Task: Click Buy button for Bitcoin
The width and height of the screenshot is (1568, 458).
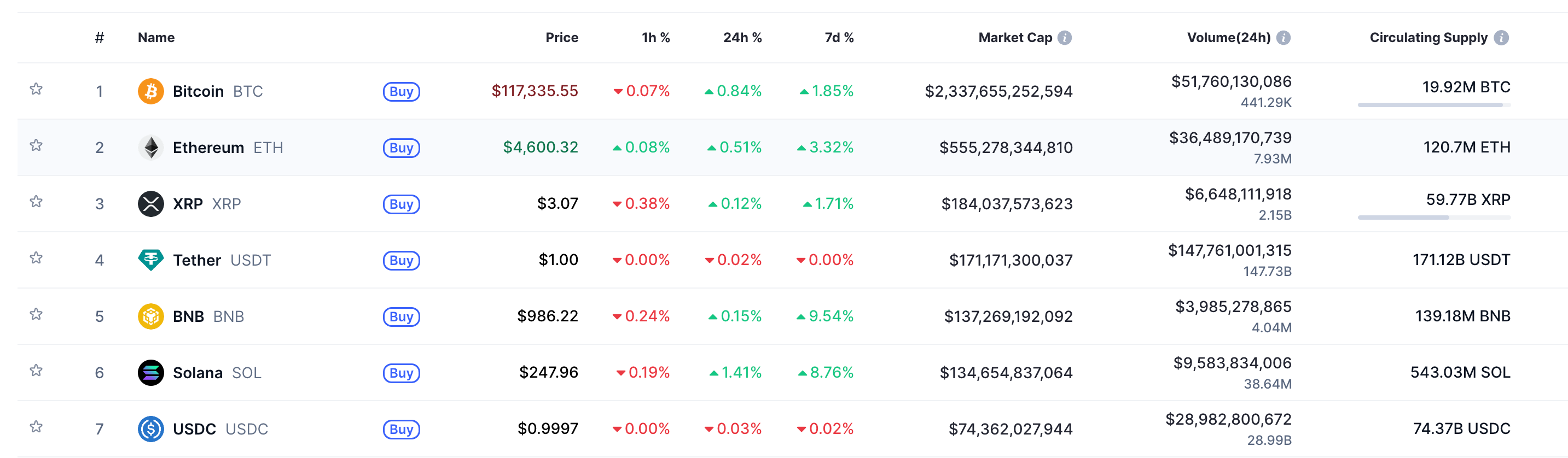Action: pyautogui.click(x=401, y=91)
